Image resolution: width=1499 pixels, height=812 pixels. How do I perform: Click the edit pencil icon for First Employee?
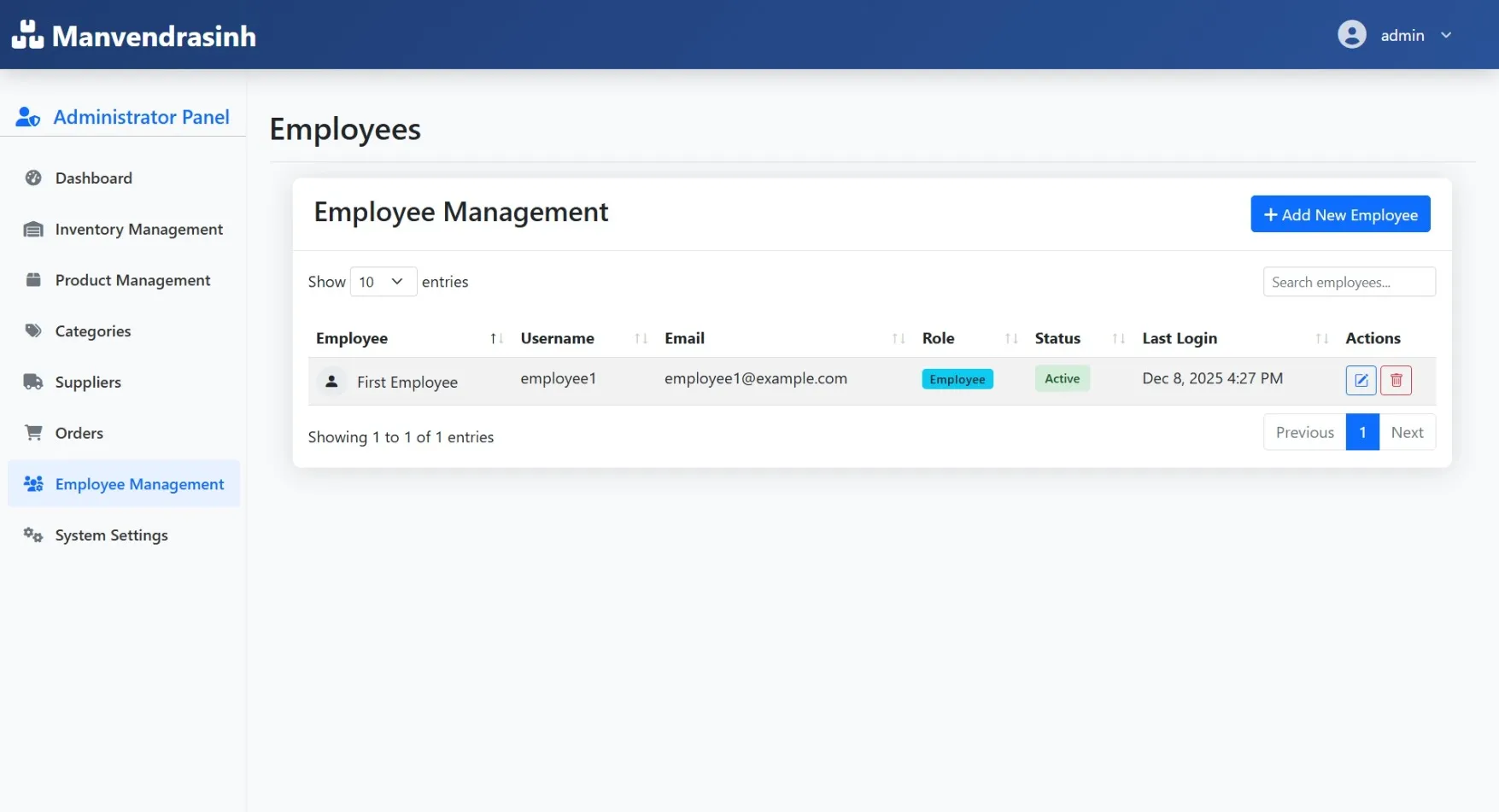1361,380
